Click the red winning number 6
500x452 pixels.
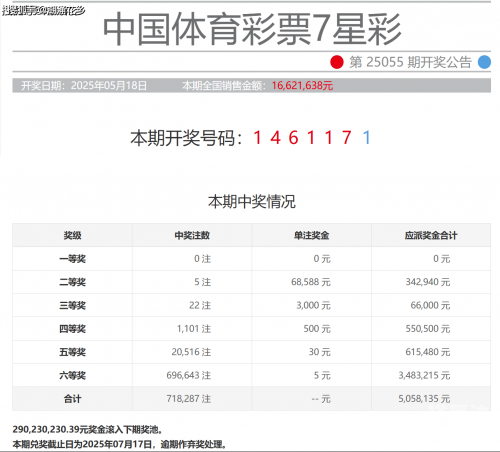293,138
